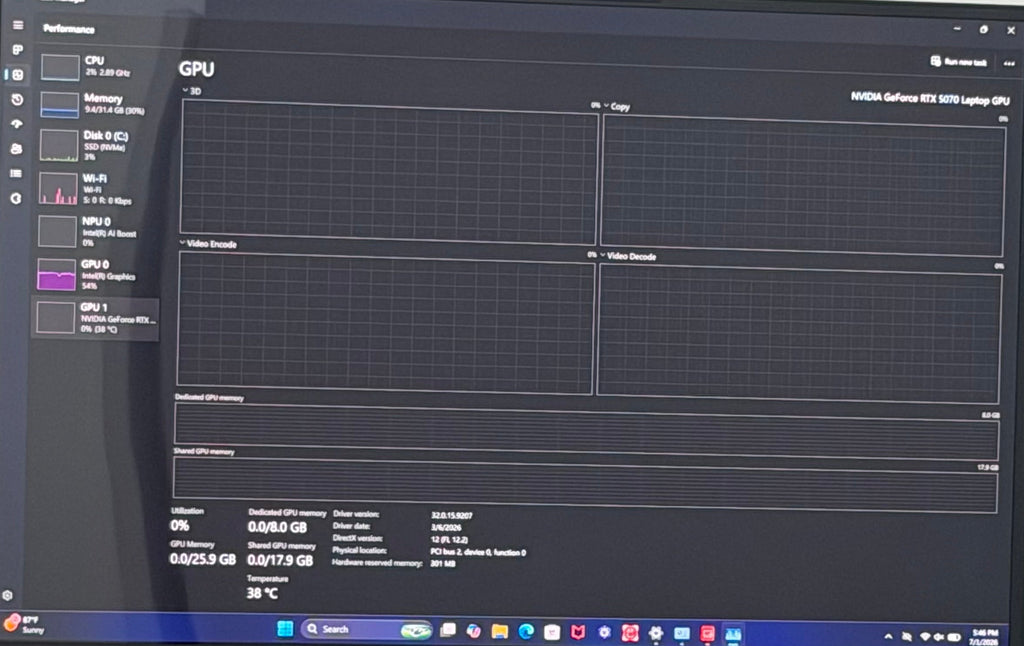
Task: Open Task View from the taskbar
Action: pyautogui.click(x=448, y=630)
